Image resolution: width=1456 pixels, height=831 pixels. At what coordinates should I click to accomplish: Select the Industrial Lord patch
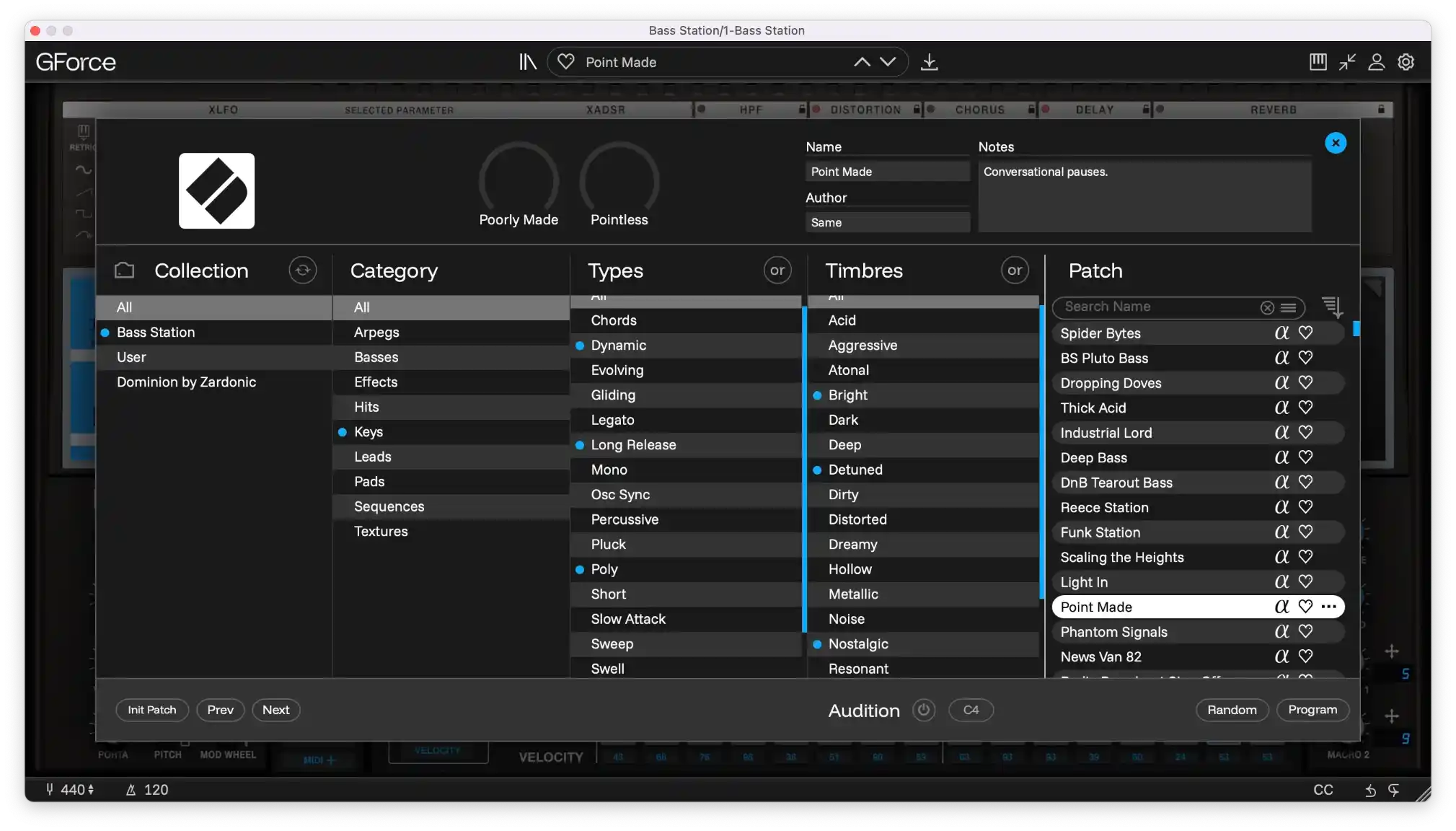click(1197, 433)
